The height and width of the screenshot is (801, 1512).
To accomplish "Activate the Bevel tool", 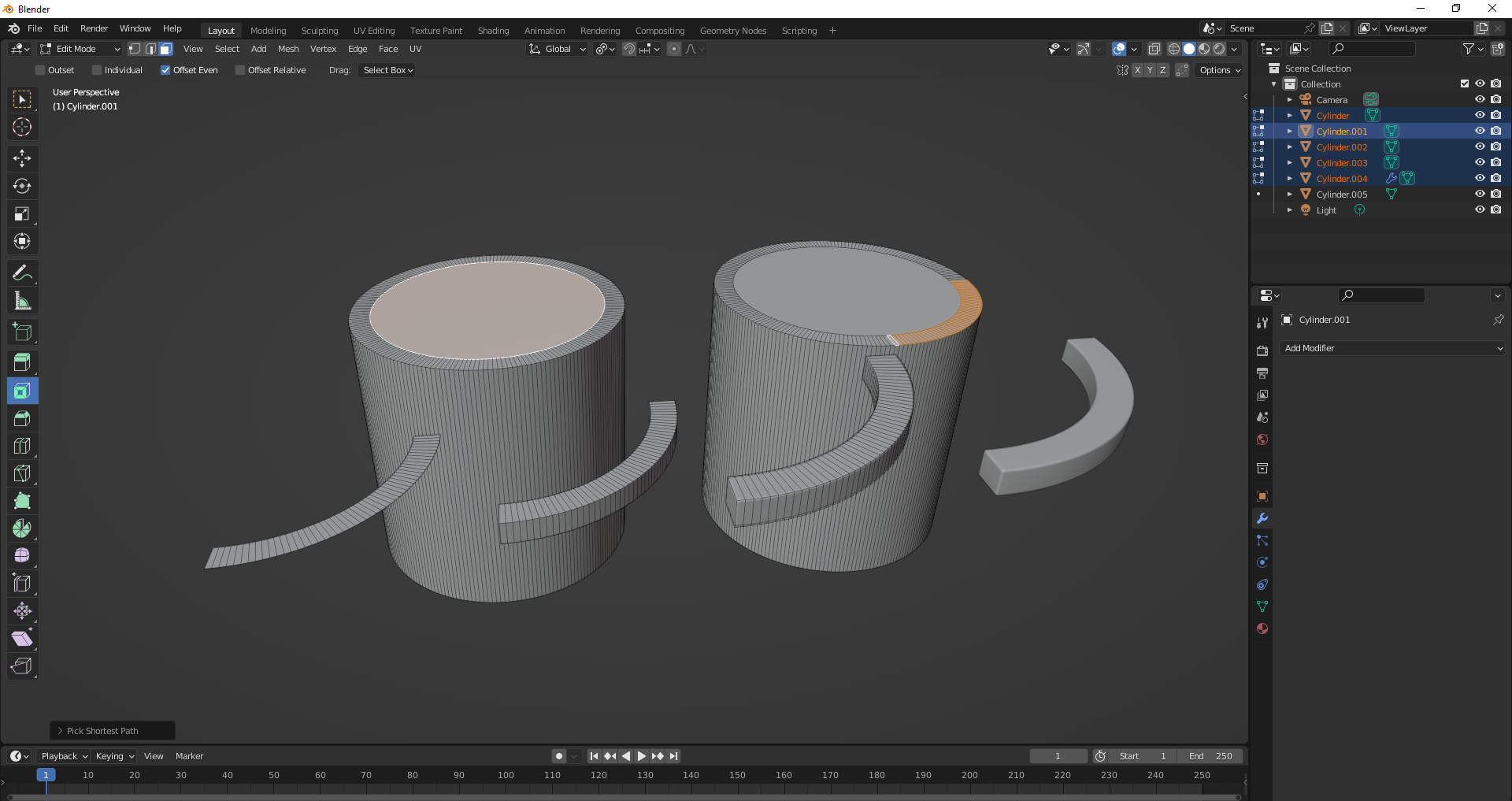I will pyautogui.click(x=22, y=418).
